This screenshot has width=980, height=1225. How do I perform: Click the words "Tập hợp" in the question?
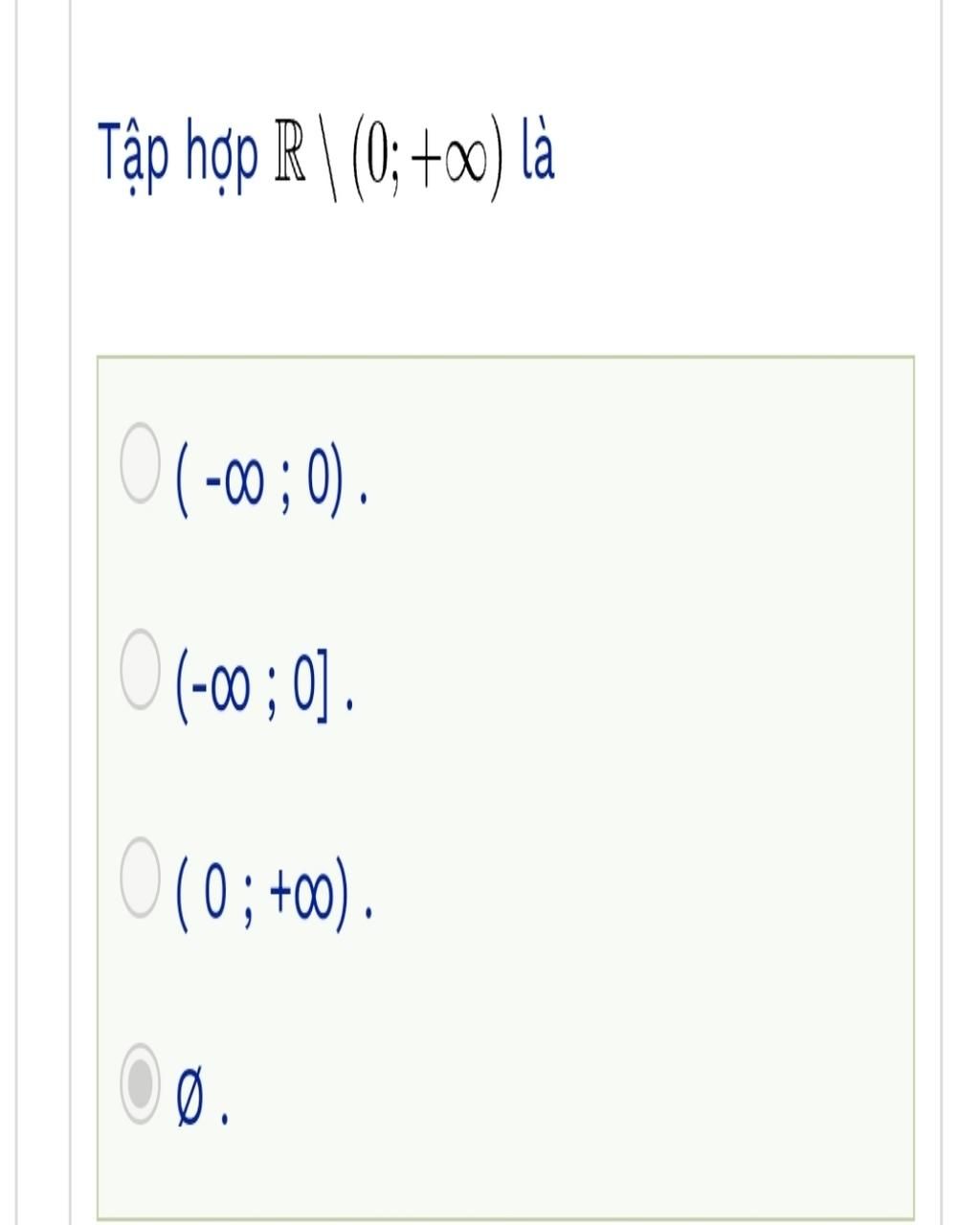click(180, 155)
